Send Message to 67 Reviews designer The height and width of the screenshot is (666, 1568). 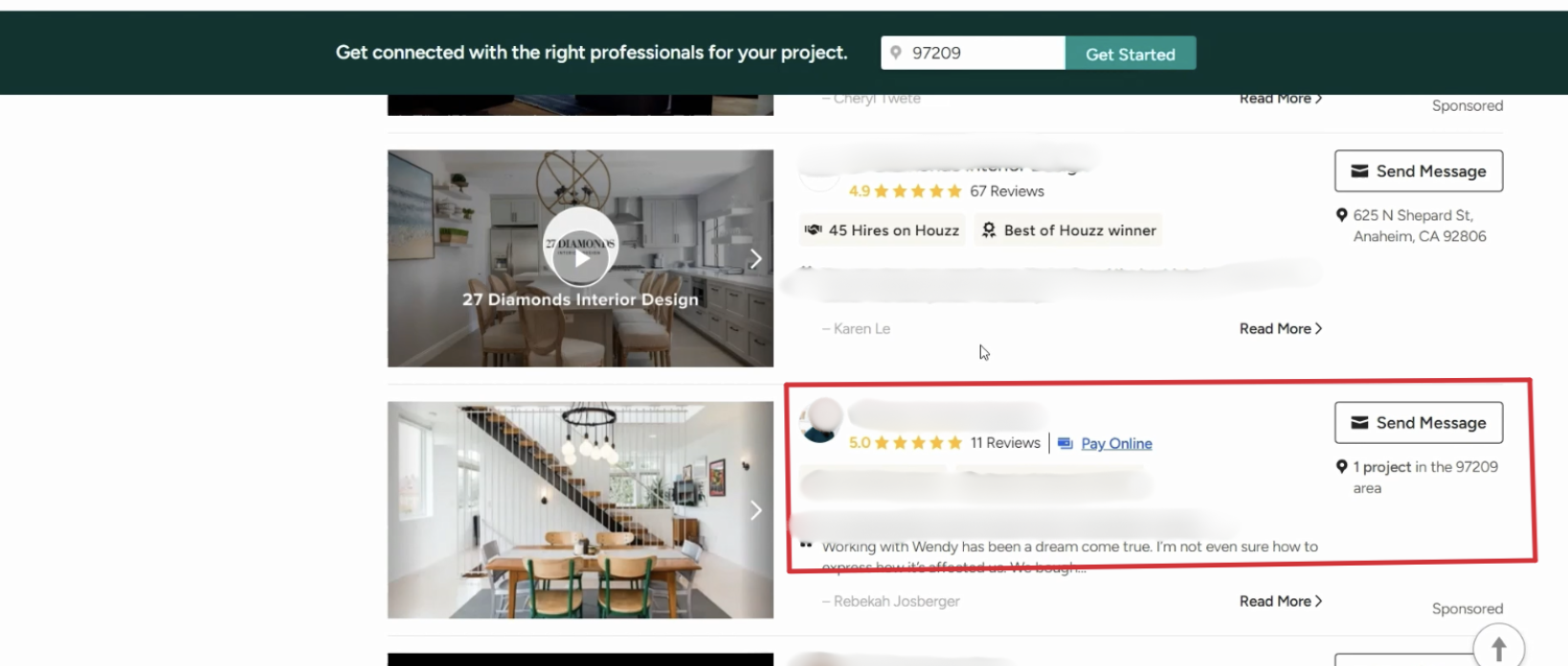click(x=1419, y=171)
